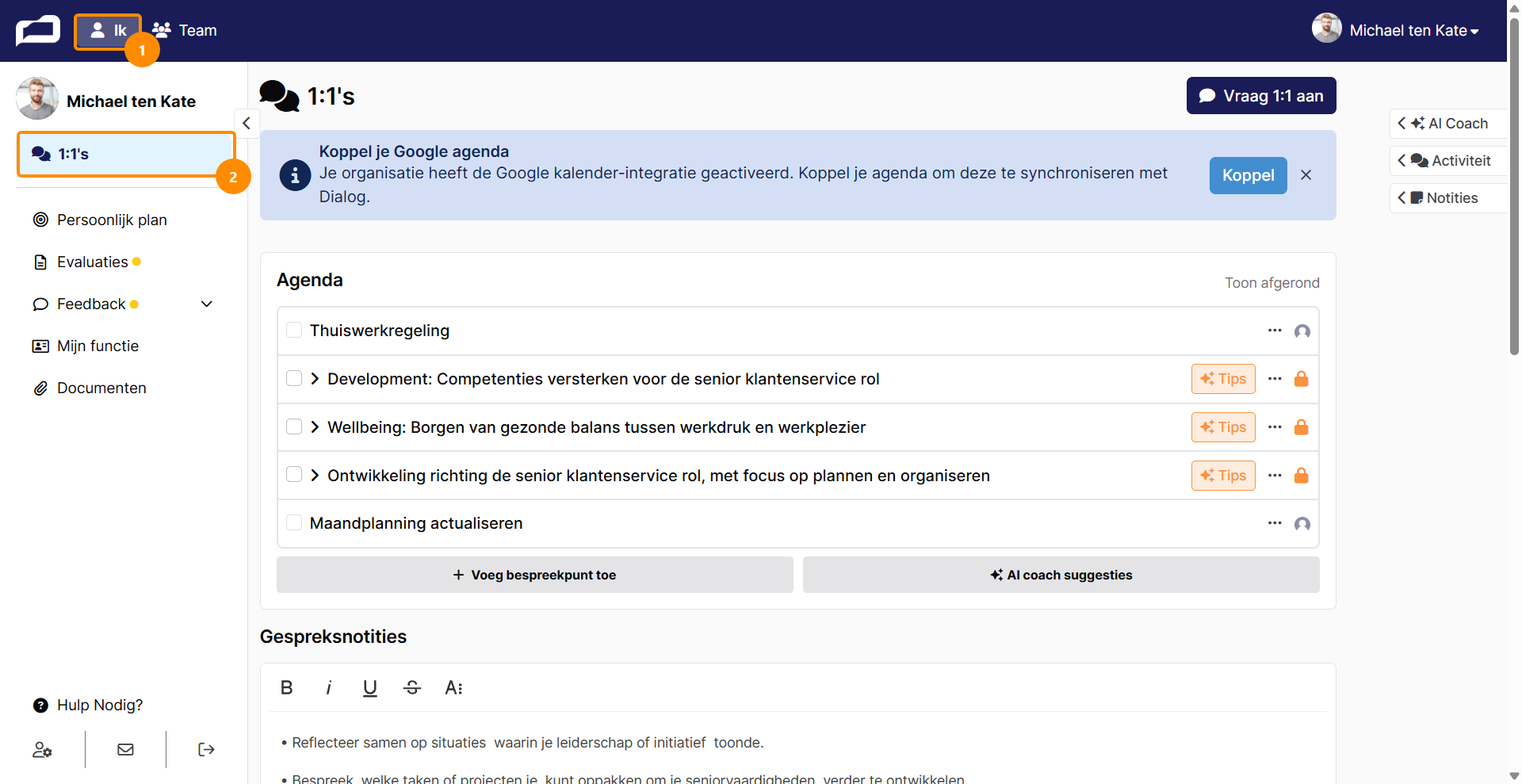Click the Maandplanning actualiseren item text
The height and width of the screenshot is (784, 1522).
coord(416,523)
